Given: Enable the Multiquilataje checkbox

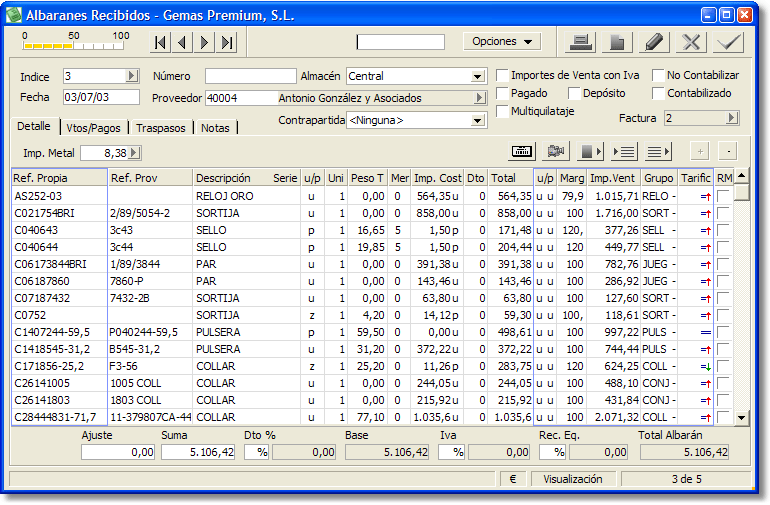Looking at the screenshot, I should tap(502, 112).
